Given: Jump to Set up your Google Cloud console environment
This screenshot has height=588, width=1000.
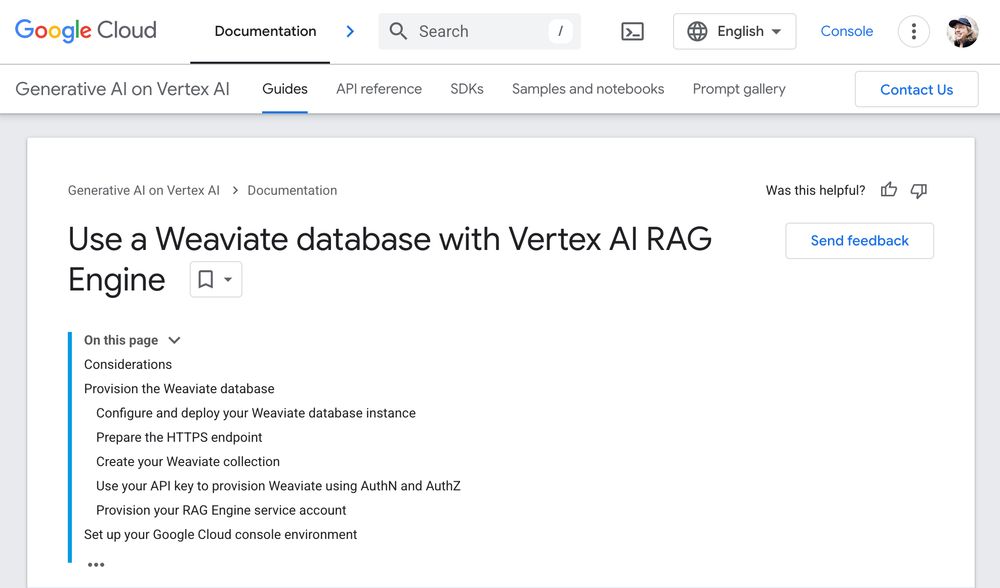Looking at the screenshot, I should (221, 534).
